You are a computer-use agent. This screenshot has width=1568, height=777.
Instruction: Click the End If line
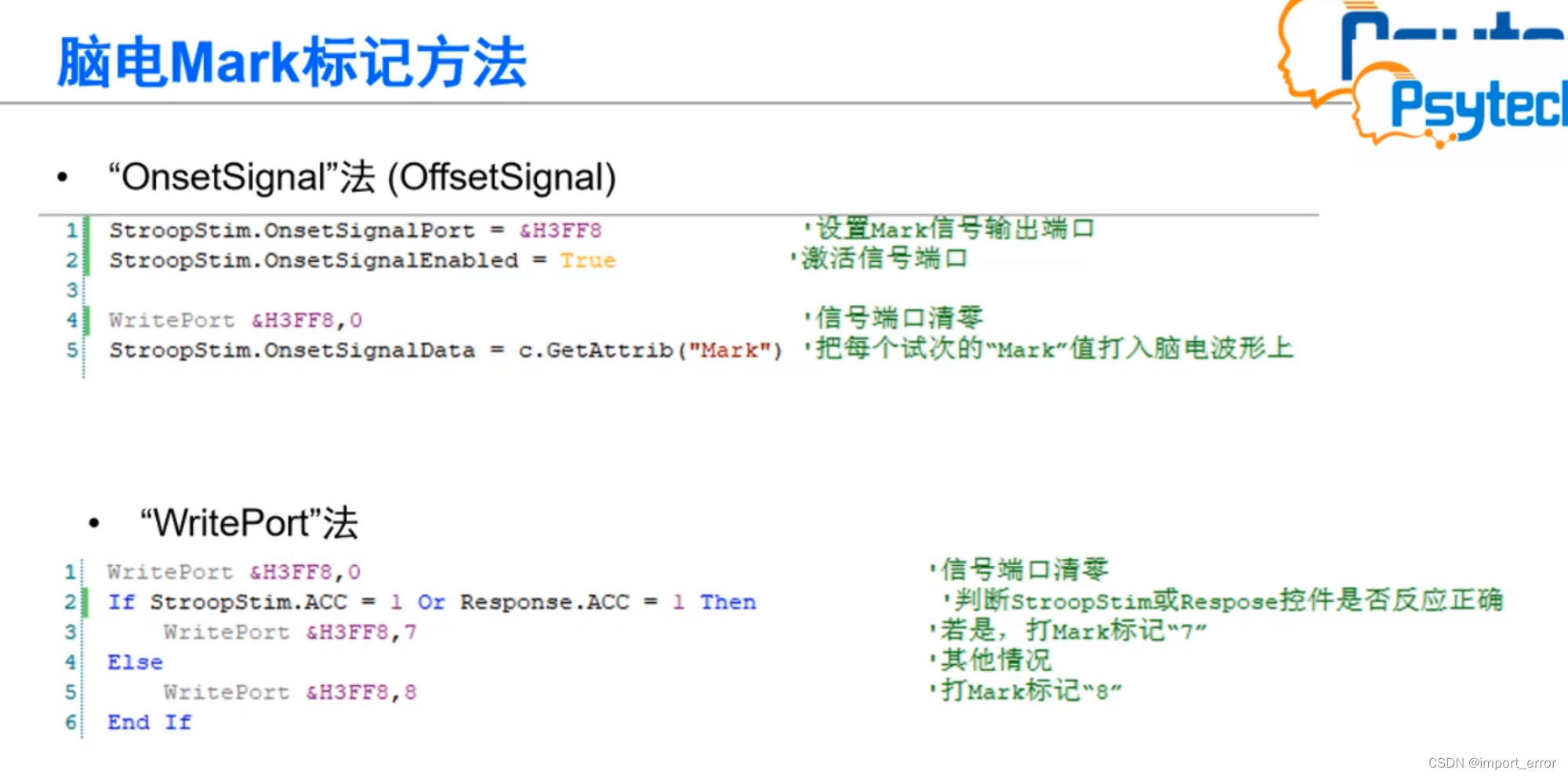coord(149,722)
